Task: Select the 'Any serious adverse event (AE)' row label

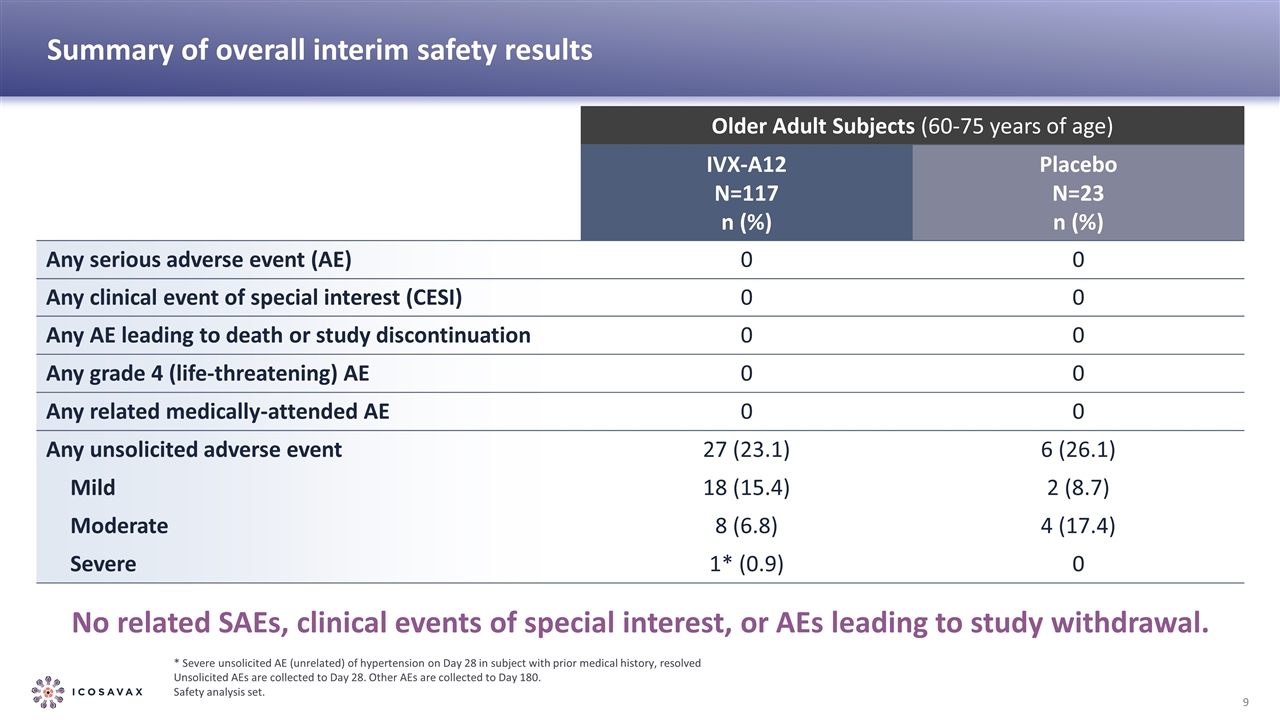Action: pyautogui.click(x=199, y=260)
